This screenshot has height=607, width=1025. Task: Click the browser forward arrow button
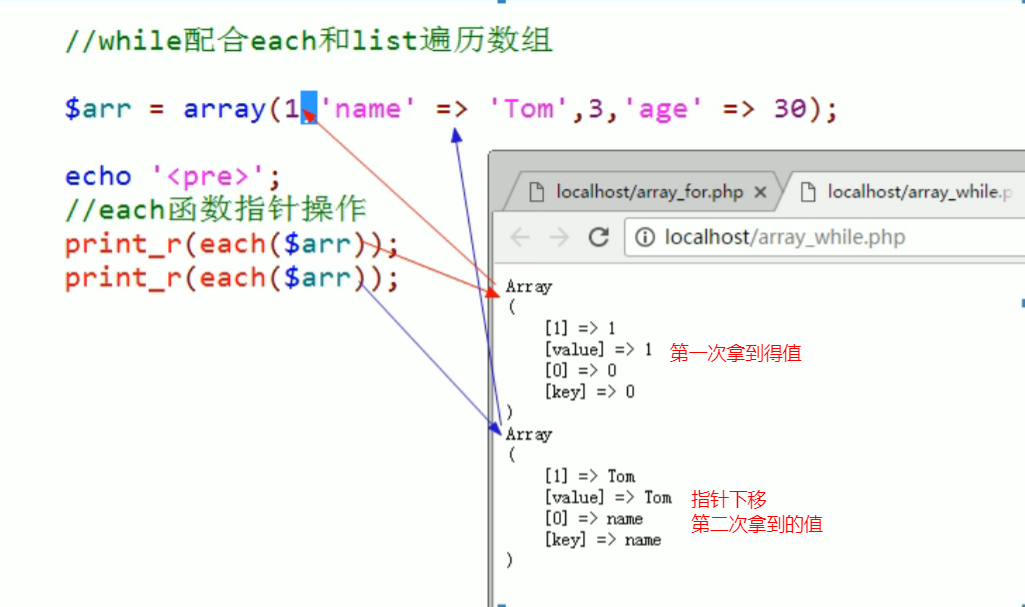pyautogui.click(x=559, y=237)
